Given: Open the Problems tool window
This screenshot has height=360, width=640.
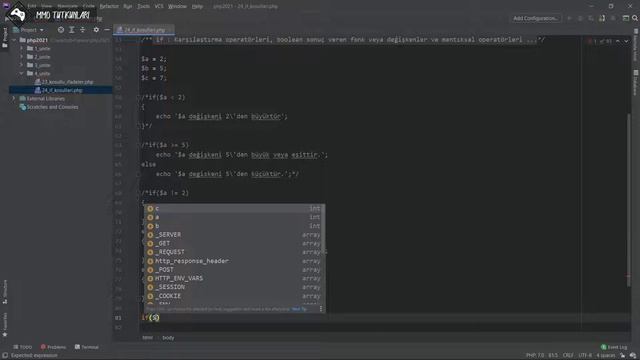Looking at the screenshot, I should tap(53, 347).
